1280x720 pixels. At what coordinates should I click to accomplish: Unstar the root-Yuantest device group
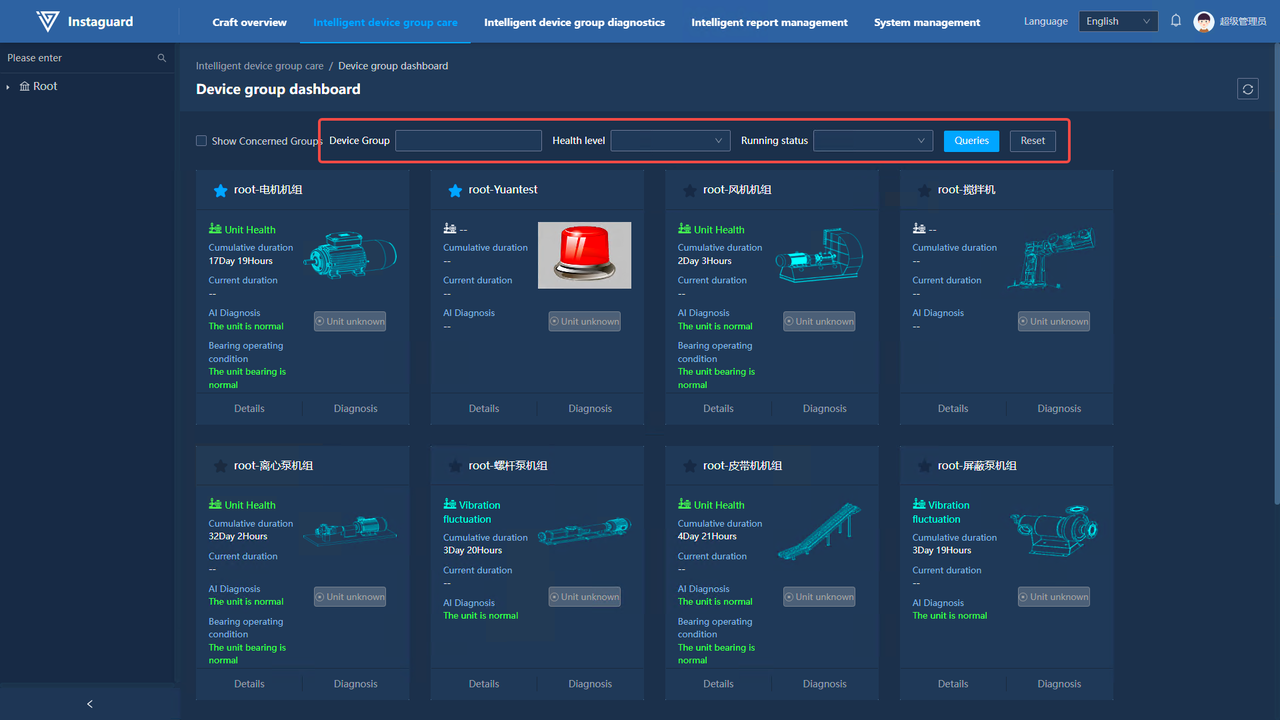tap(455, 190)
